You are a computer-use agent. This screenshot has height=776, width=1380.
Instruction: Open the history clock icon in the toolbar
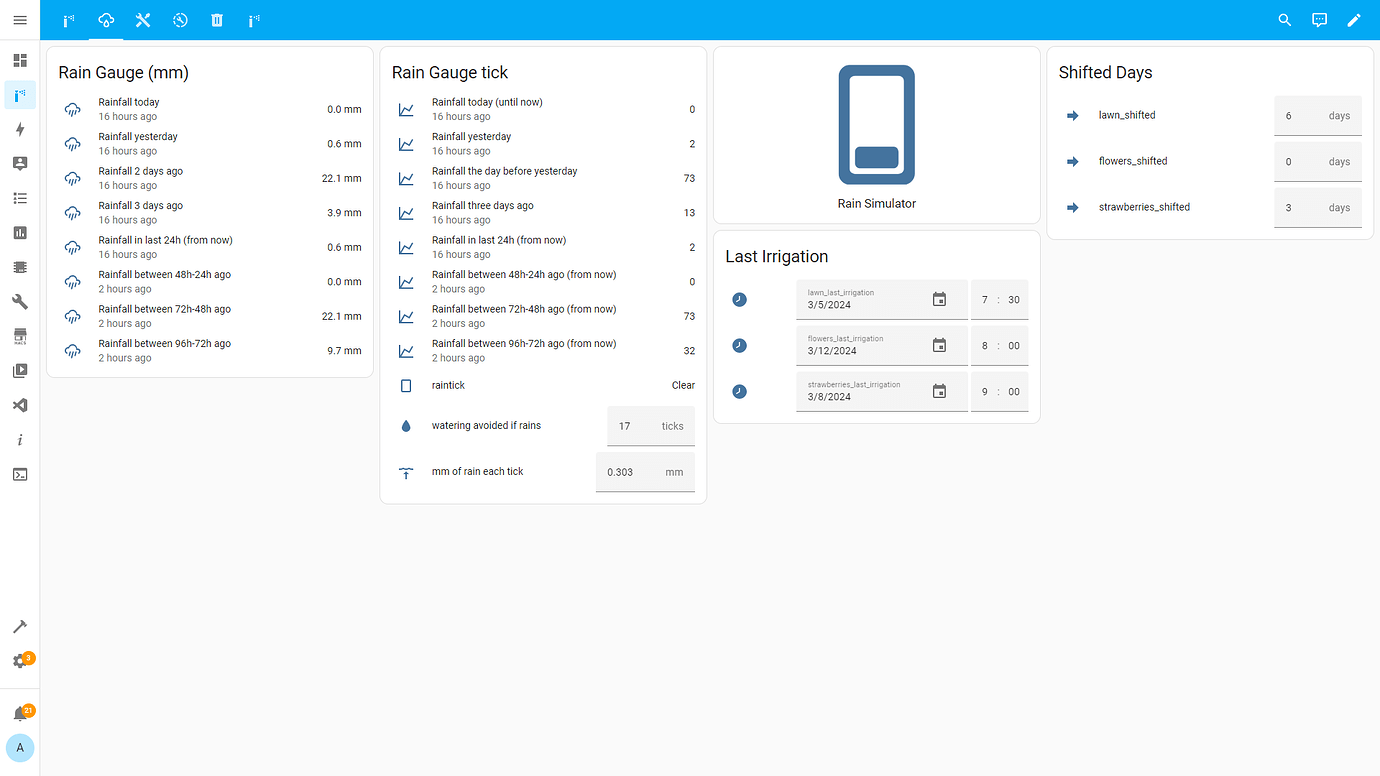point(180,19)
